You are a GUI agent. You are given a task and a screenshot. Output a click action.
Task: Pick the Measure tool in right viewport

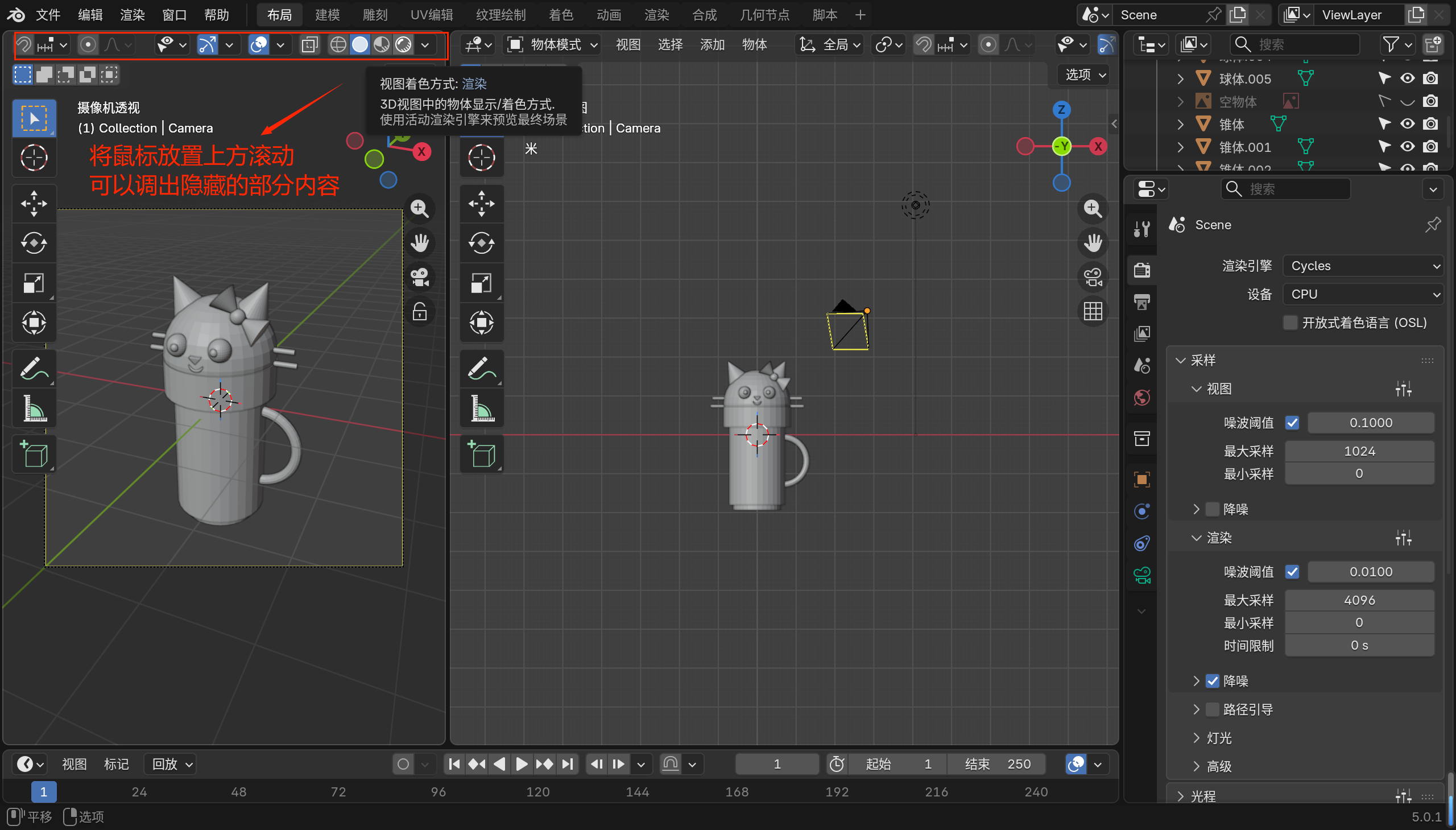tap(482, 408)
